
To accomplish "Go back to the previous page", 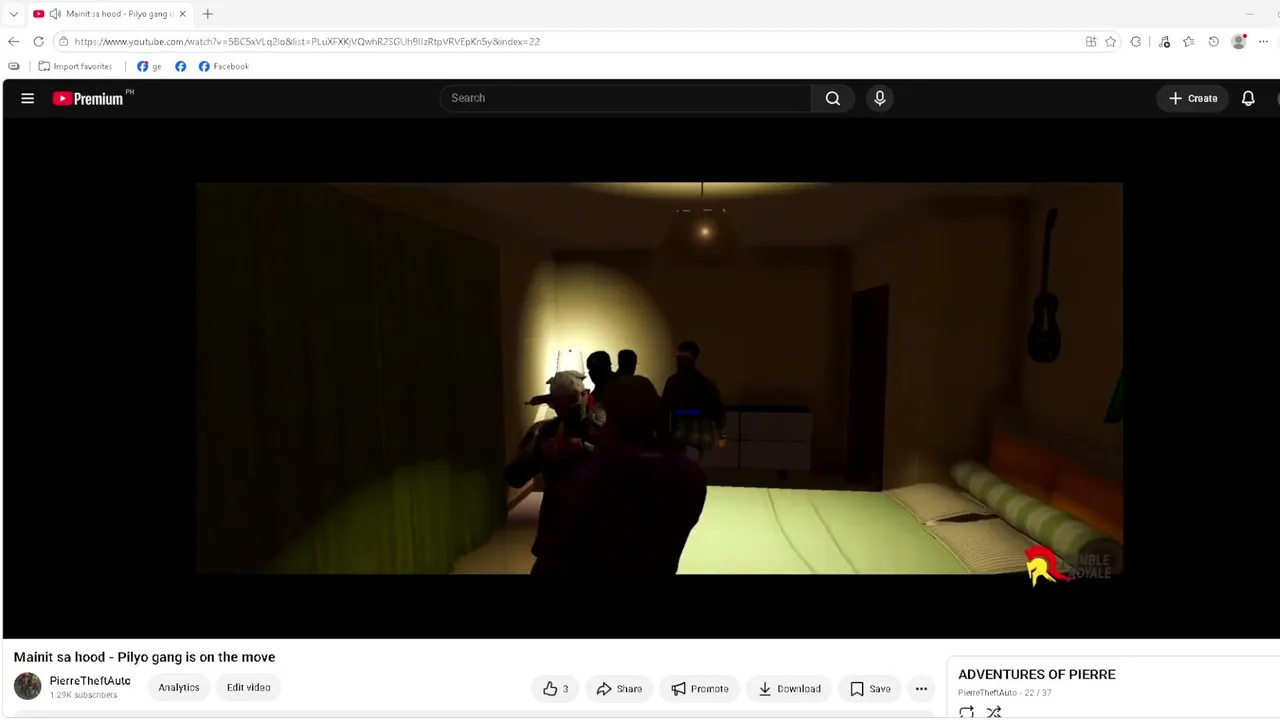I will tap(13, 41).
